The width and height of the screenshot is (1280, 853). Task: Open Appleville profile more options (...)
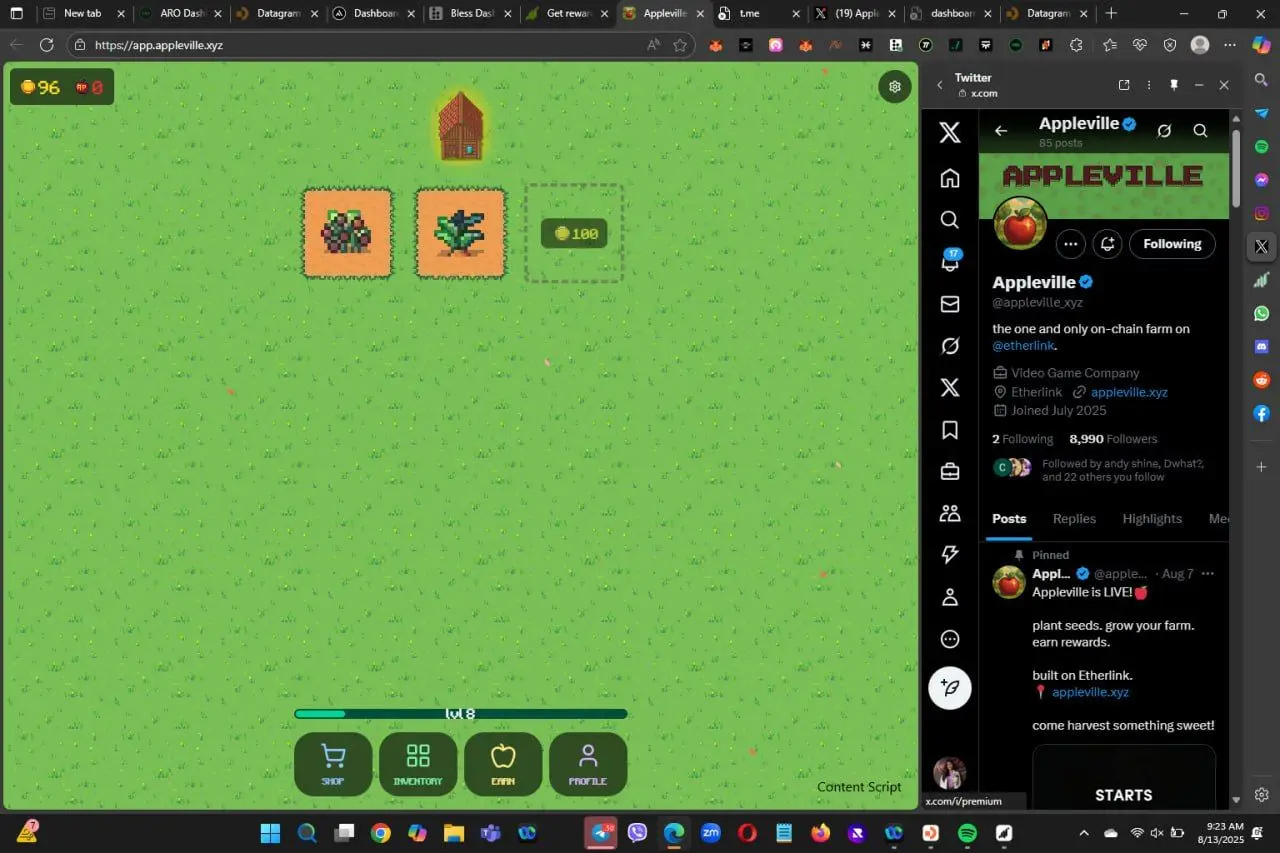click(x=1070, y=244)
